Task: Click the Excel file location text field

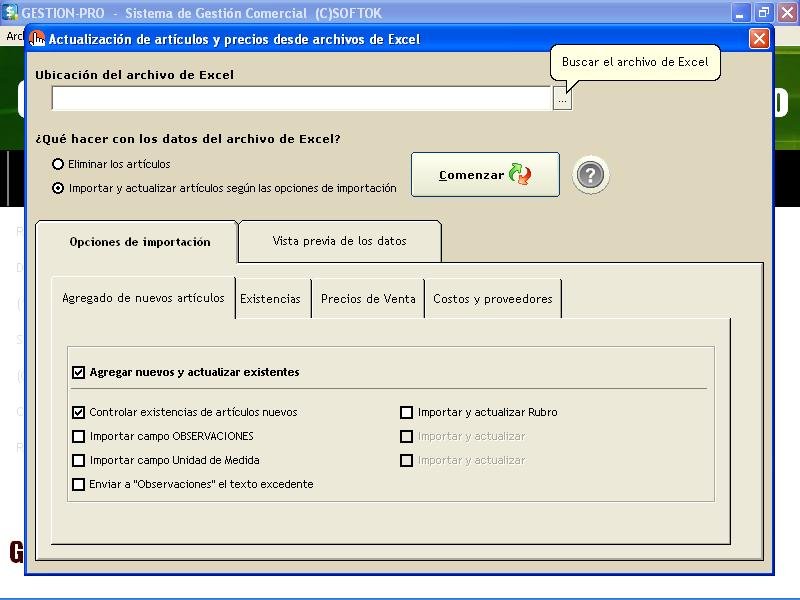Action: (300, 98)
